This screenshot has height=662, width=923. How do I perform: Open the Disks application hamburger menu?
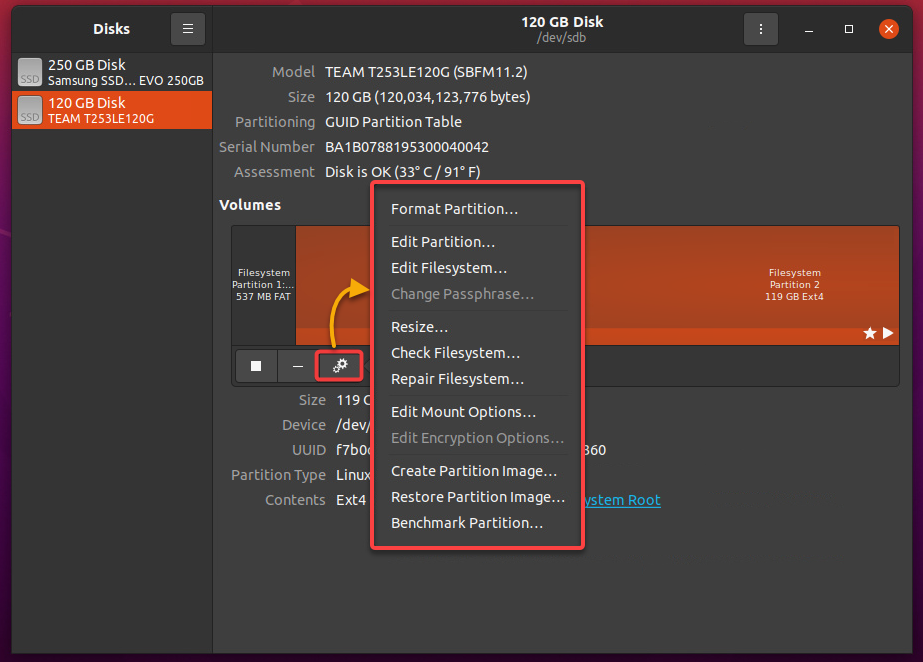click(x=188, y=29)
